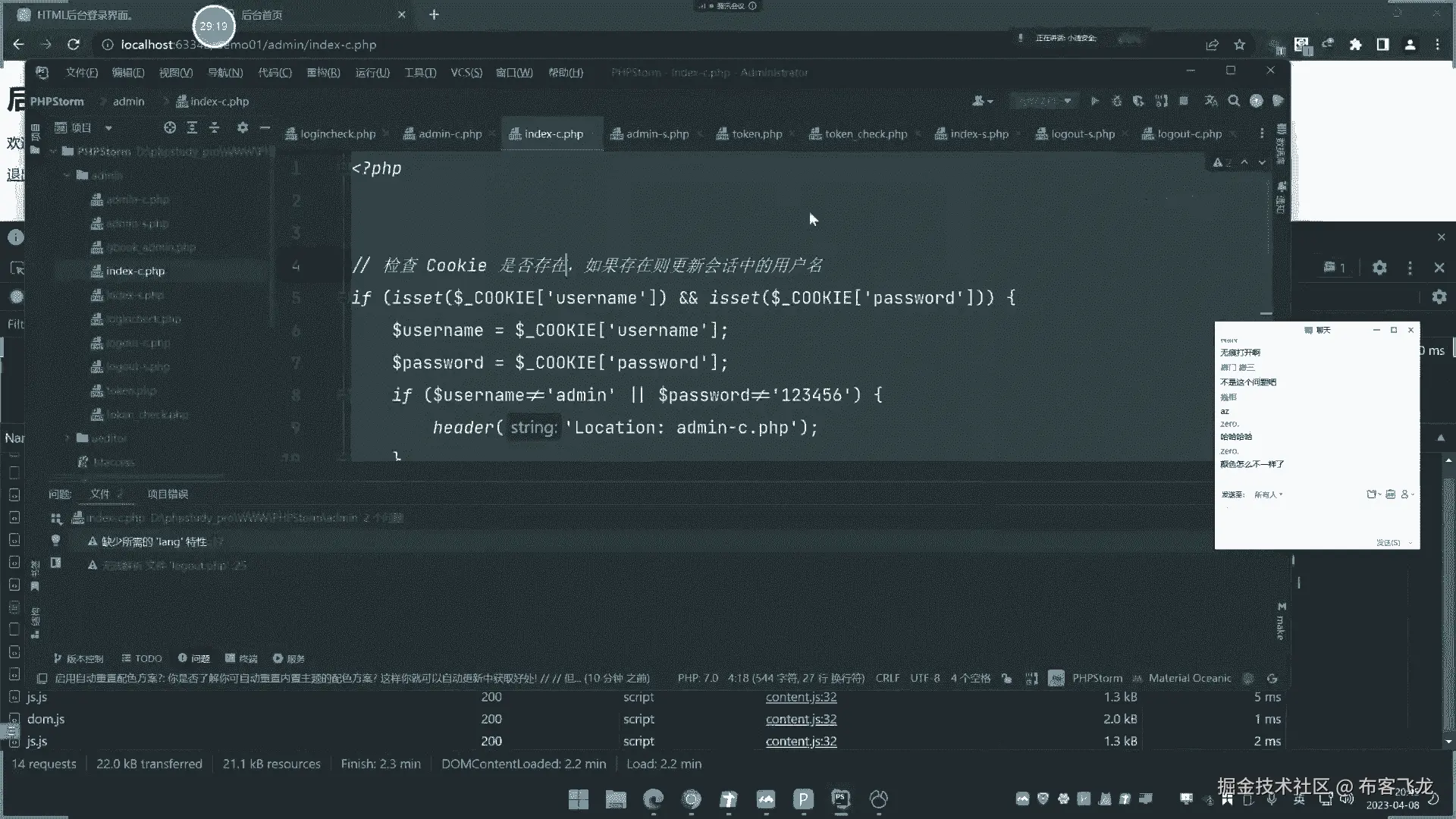Select index-c.php in project tree
Image resolution: width=1456 pixels, height=819 pixels.
pyautogui.click(x=135, y=271)
